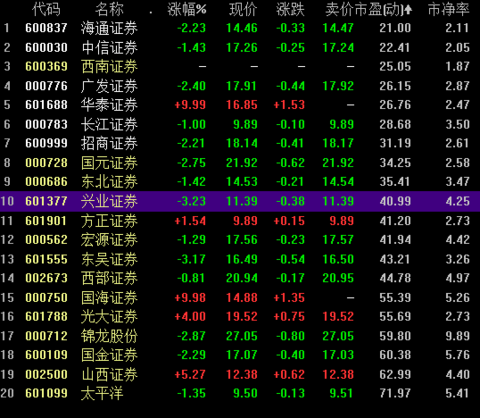
Task: Click stock code 600837
Action: [x=46, y=28]
